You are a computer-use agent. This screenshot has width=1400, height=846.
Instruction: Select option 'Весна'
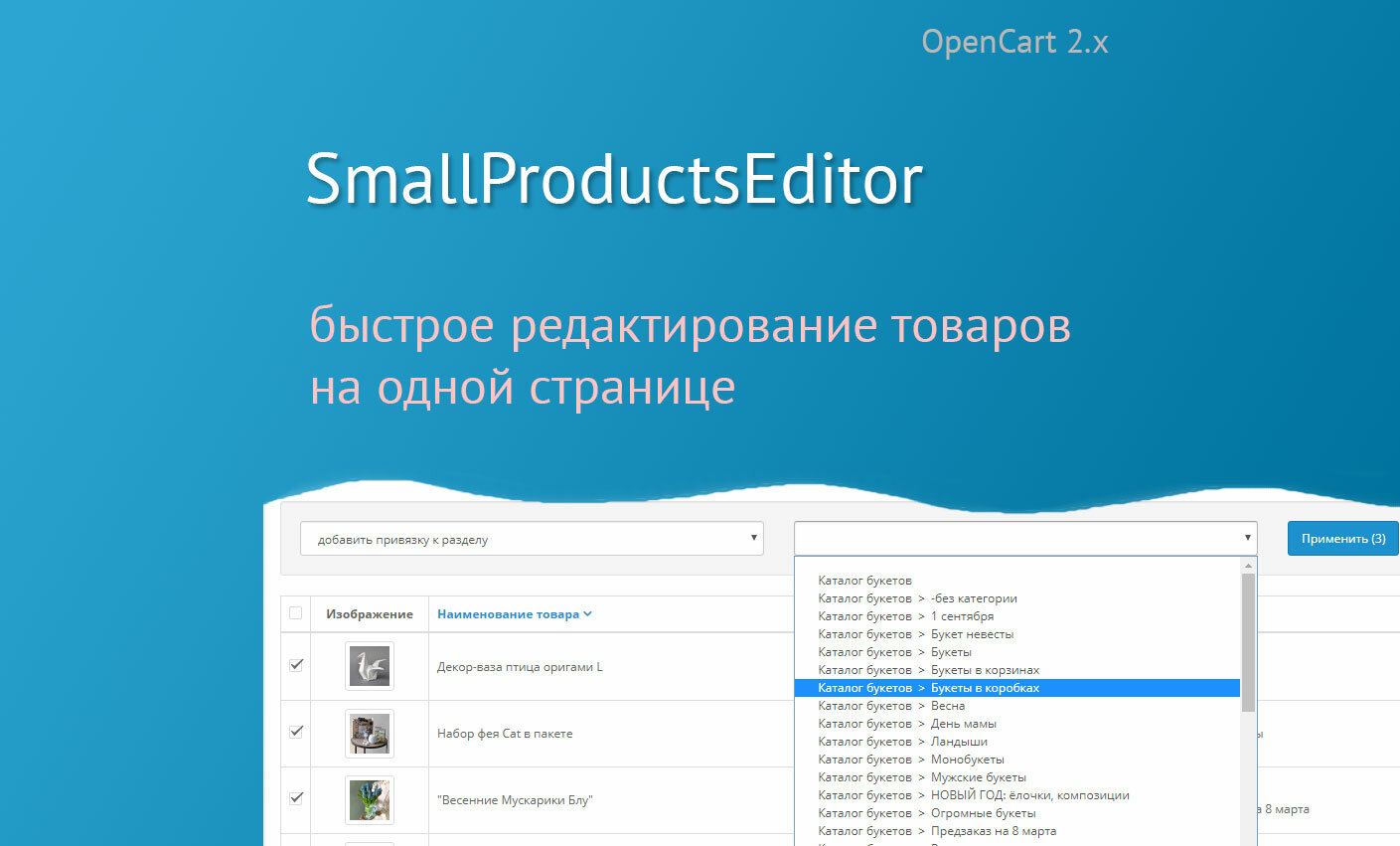coord(1017,706)
